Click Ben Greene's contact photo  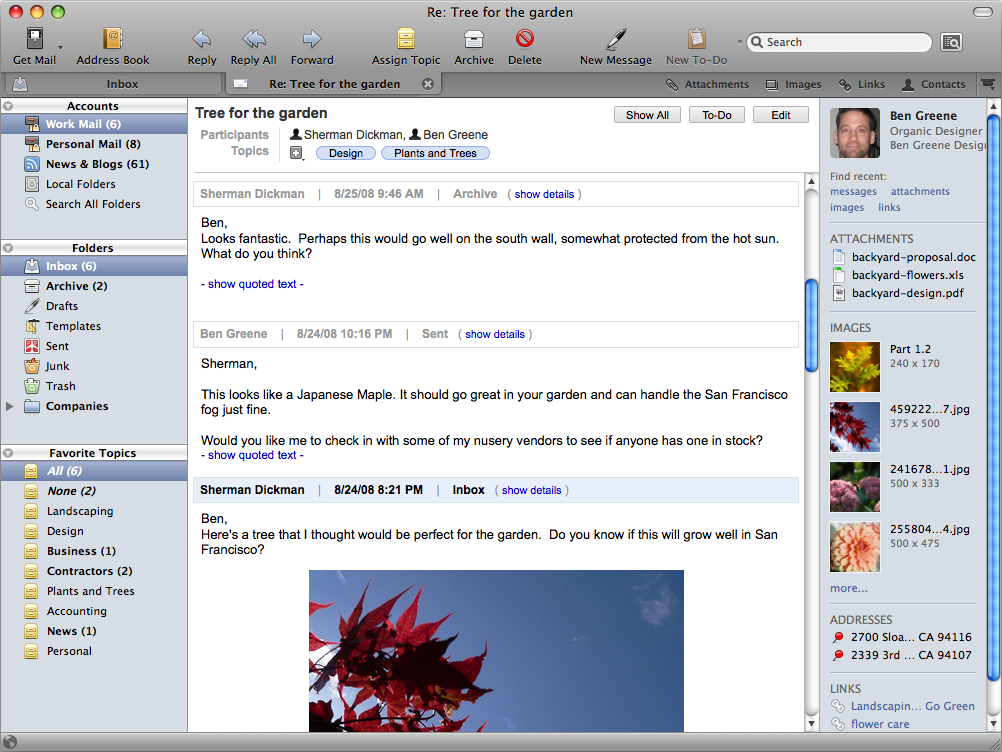click(854, 133)
